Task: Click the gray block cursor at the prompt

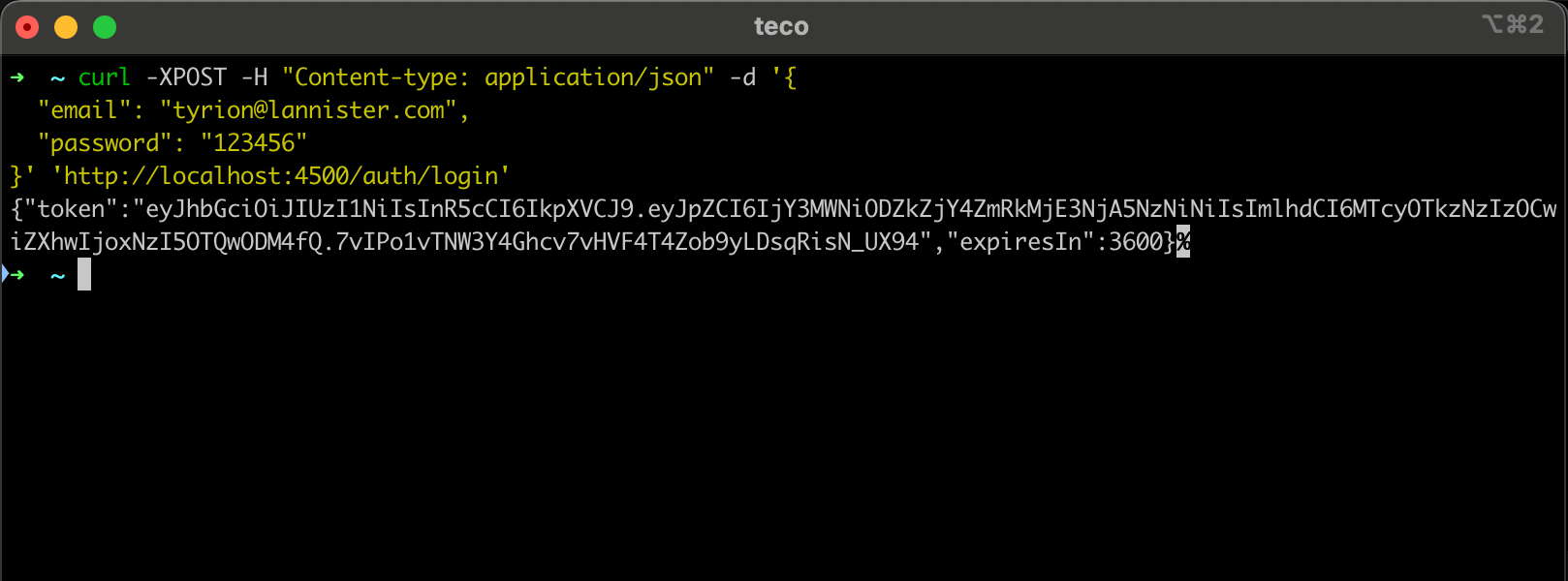Action: pos(84,274)
